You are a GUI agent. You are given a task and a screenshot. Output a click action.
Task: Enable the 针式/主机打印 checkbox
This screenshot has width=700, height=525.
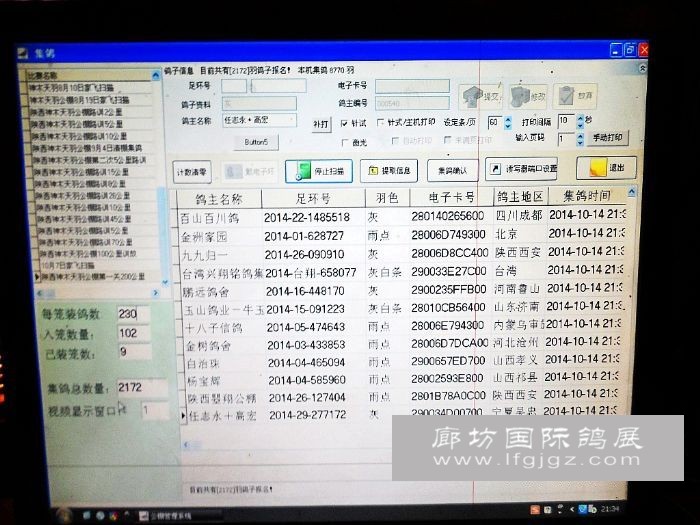click(380, 122)
